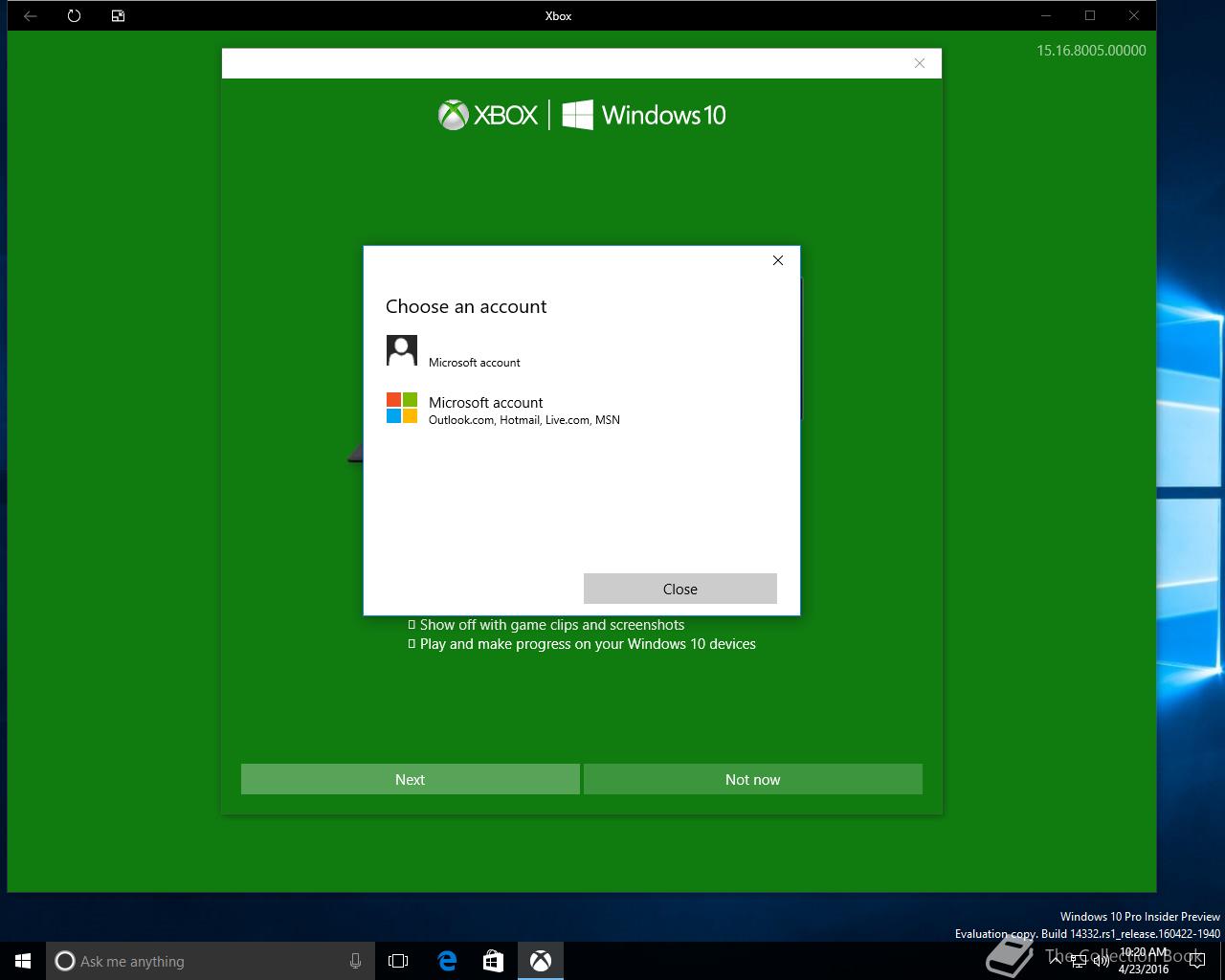This screenshot has height=980, width=1225.
Task: Click the Xbox logo in the header
Action: tap(488, 115)
